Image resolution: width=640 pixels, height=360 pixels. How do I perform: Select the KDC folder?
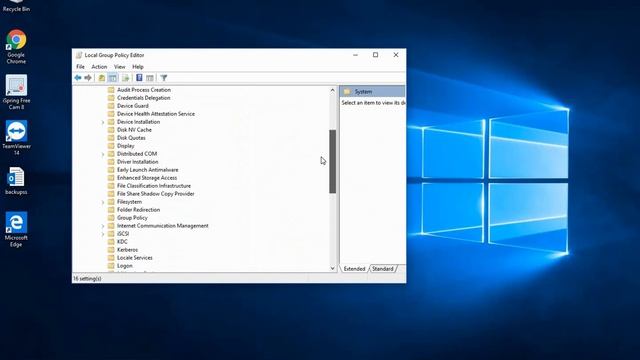[x=122, y=242]
